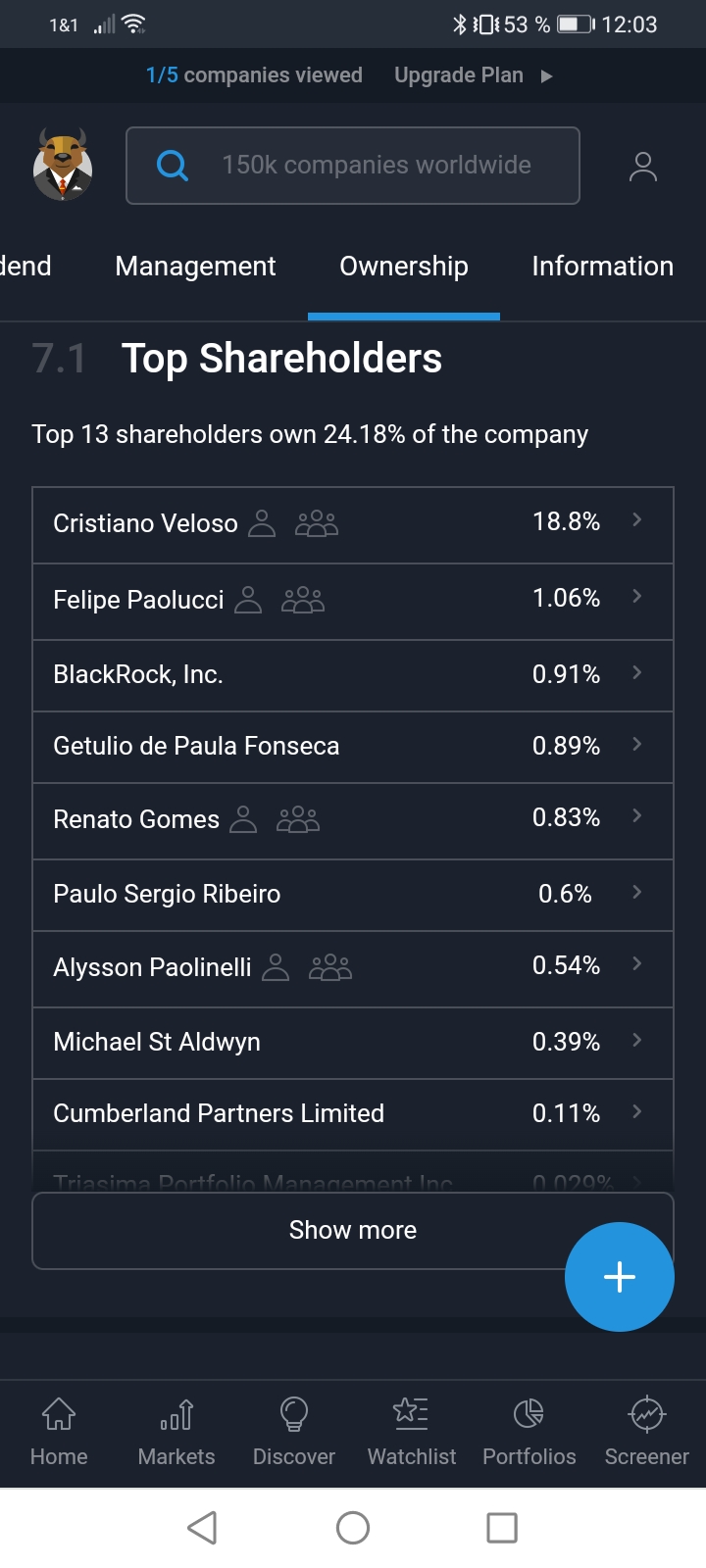Screen dimensions: 706x1568
Task: Go to Home in bottom navigation
Action: pos(59,1431)
